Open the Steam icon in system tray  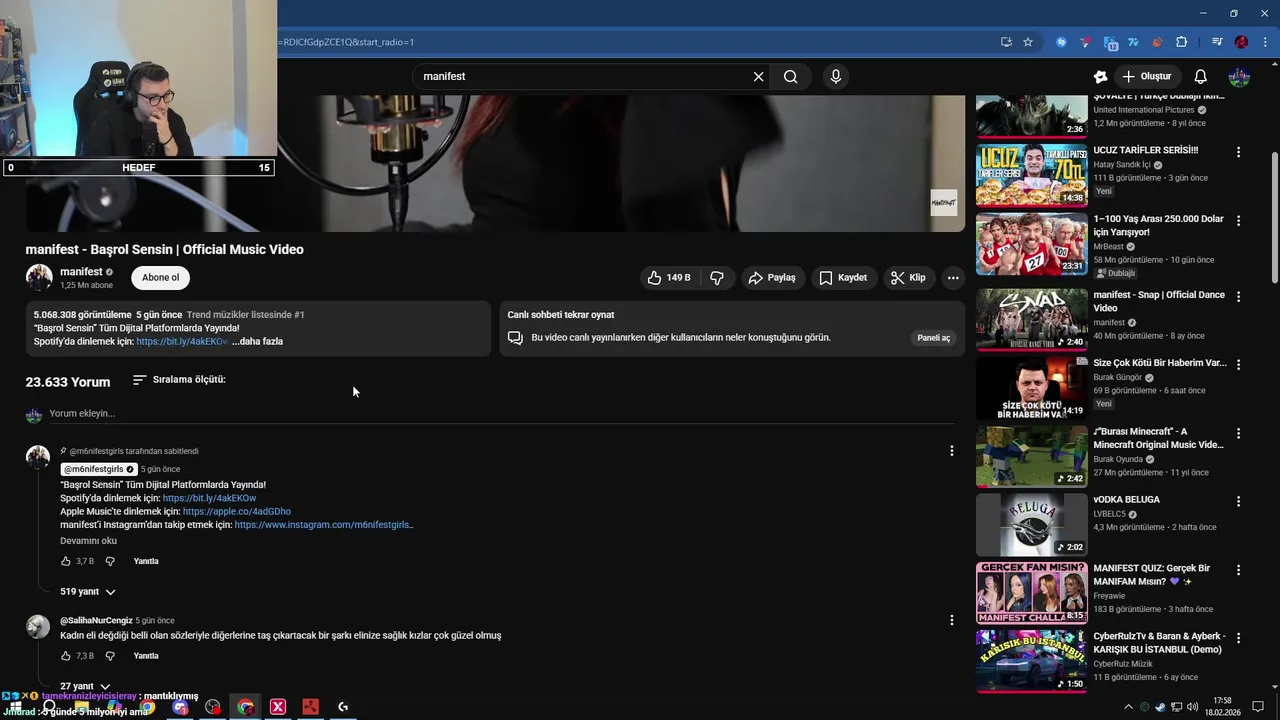[1160, 707]
